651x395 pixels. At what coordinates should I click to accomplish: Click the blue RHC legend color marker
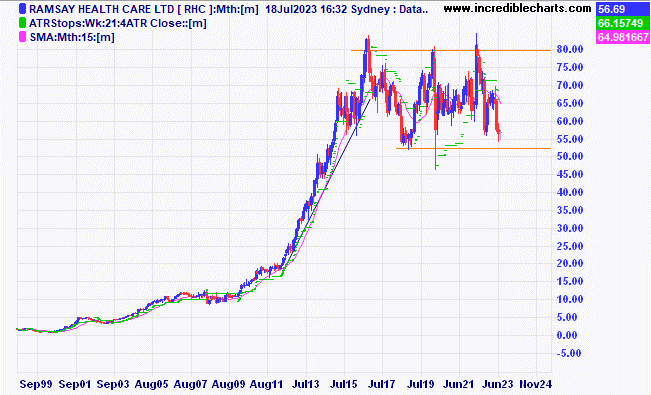(x=22, y=9)
